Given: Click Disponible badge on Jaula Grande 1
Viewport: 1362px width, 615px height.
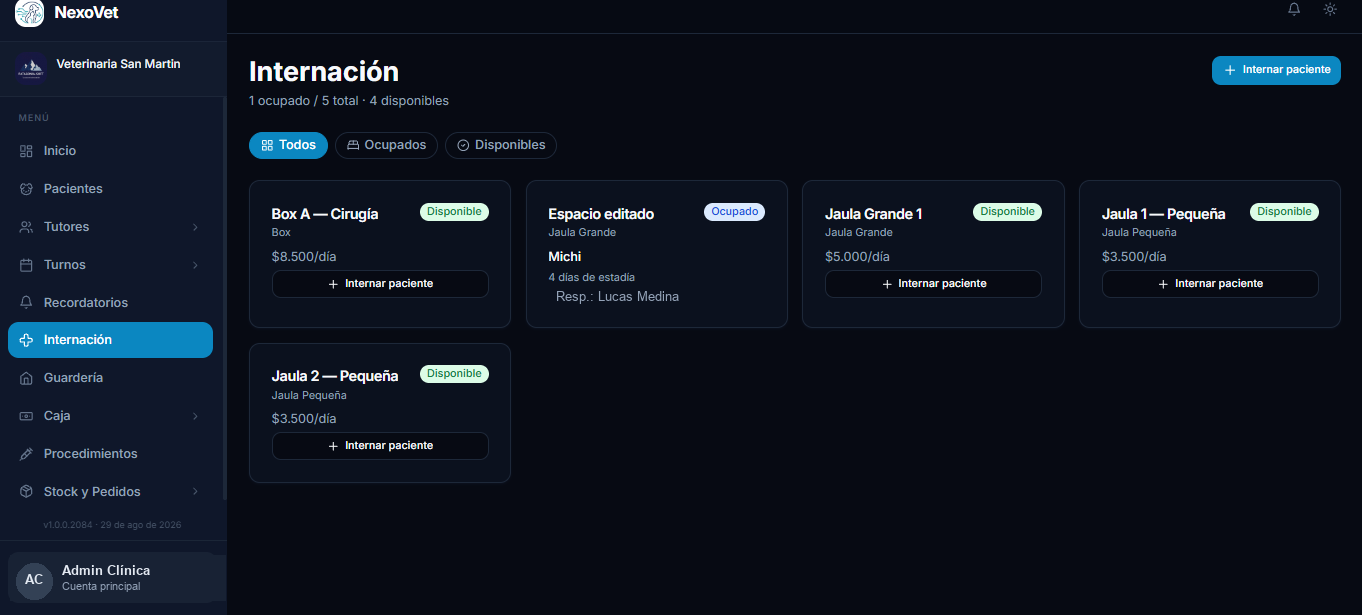Looking at the screenshot, I should 1007,212.
